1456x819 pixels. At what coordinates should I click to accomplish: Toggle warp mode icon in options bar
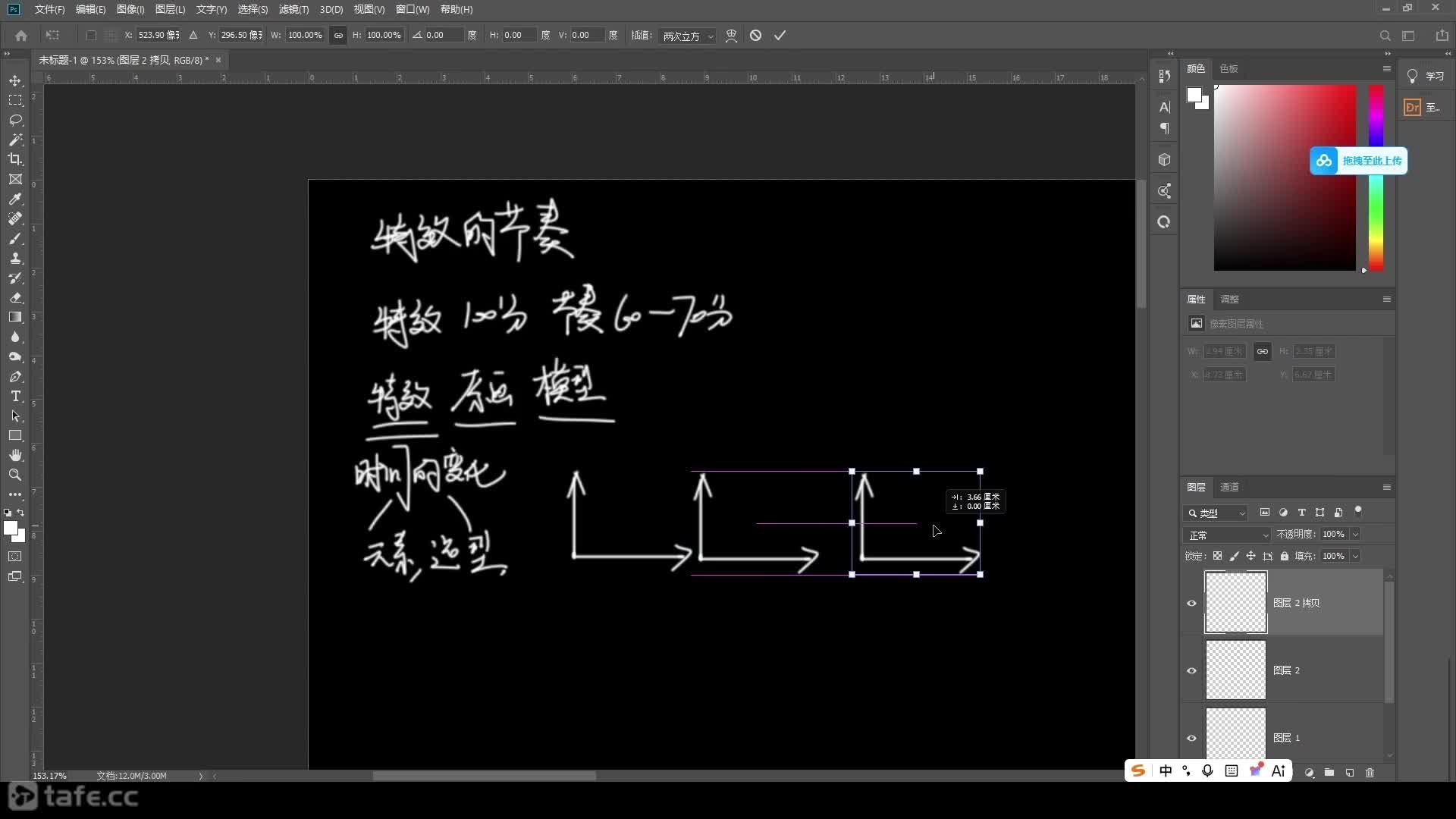(x=731, y=36)
